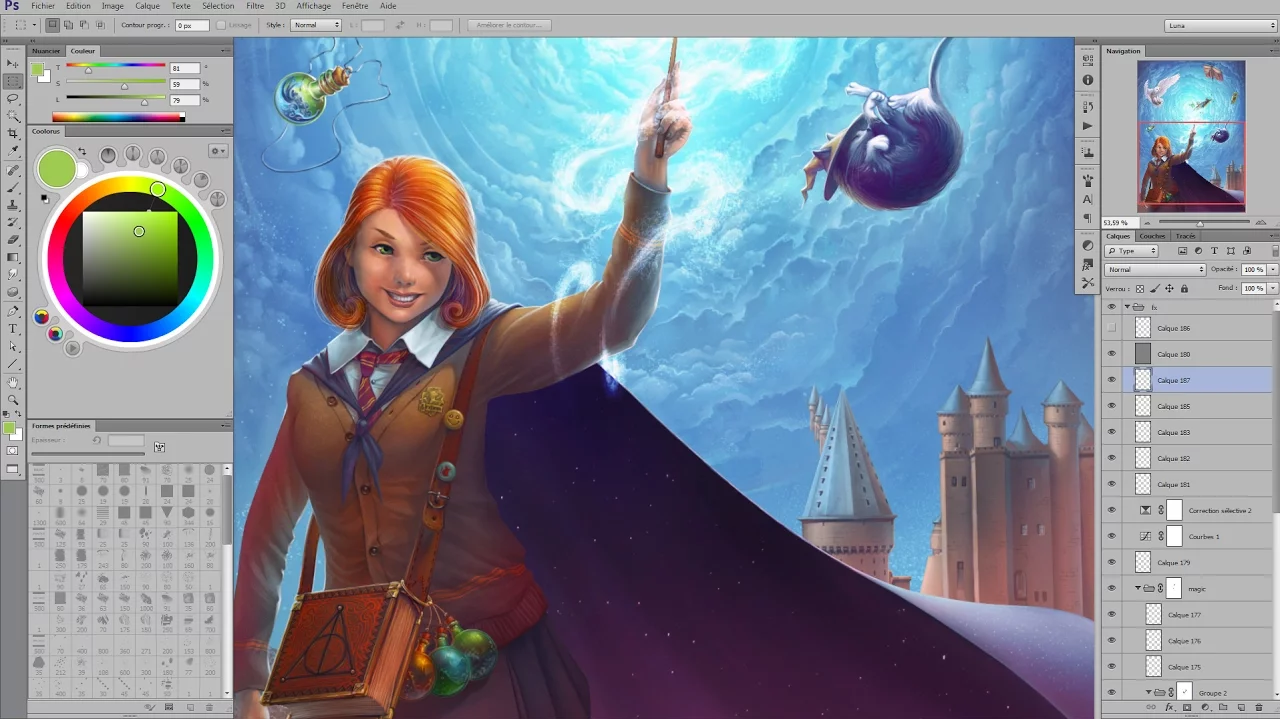Hide the Correction sélective 2 layer

[1111, 510]
